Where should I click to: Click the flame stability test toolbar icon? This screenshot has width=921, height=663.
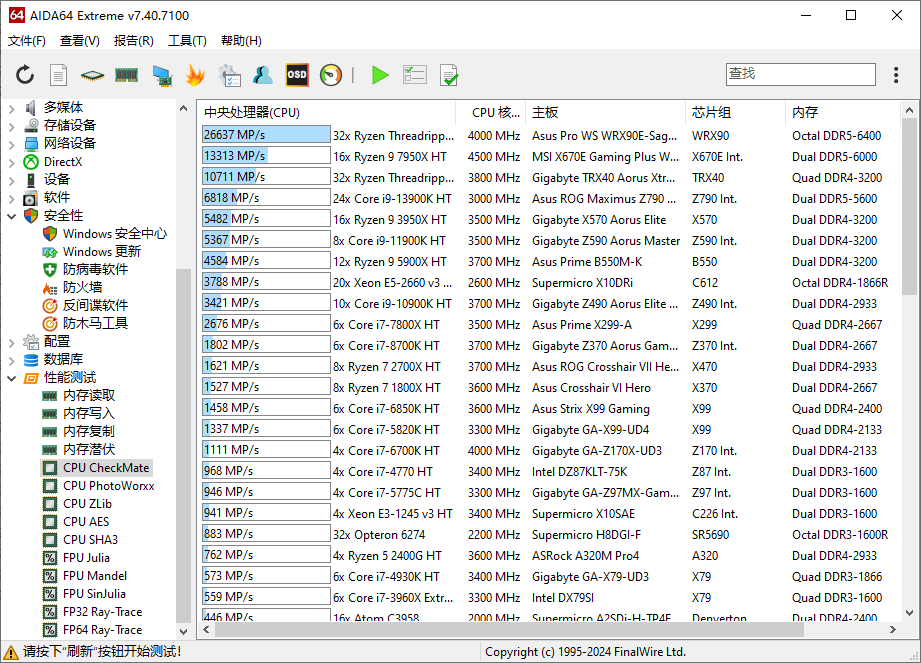195,75
